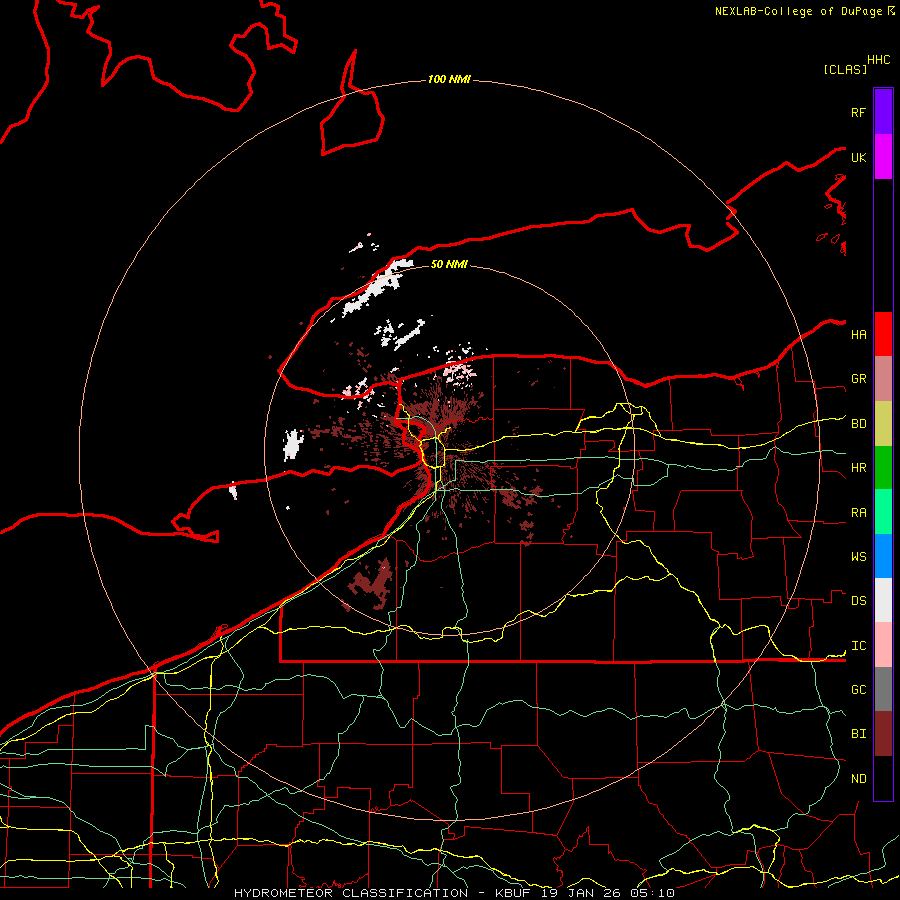Click the UK legend label

(x=858, y=157)
